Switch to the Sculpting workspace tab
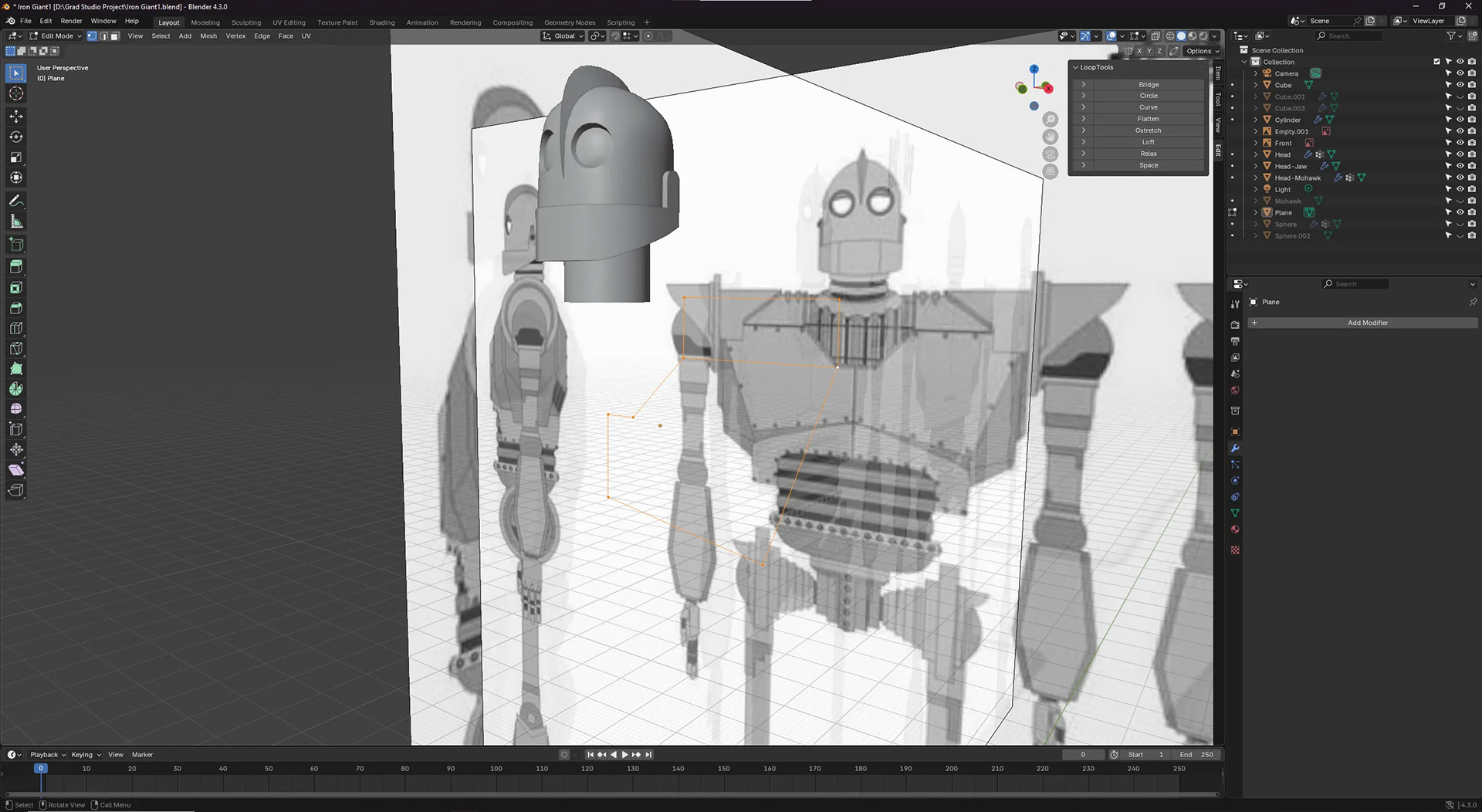Image resolution: width=1482 pixels, height=812 pixels. tap(246, 22)
